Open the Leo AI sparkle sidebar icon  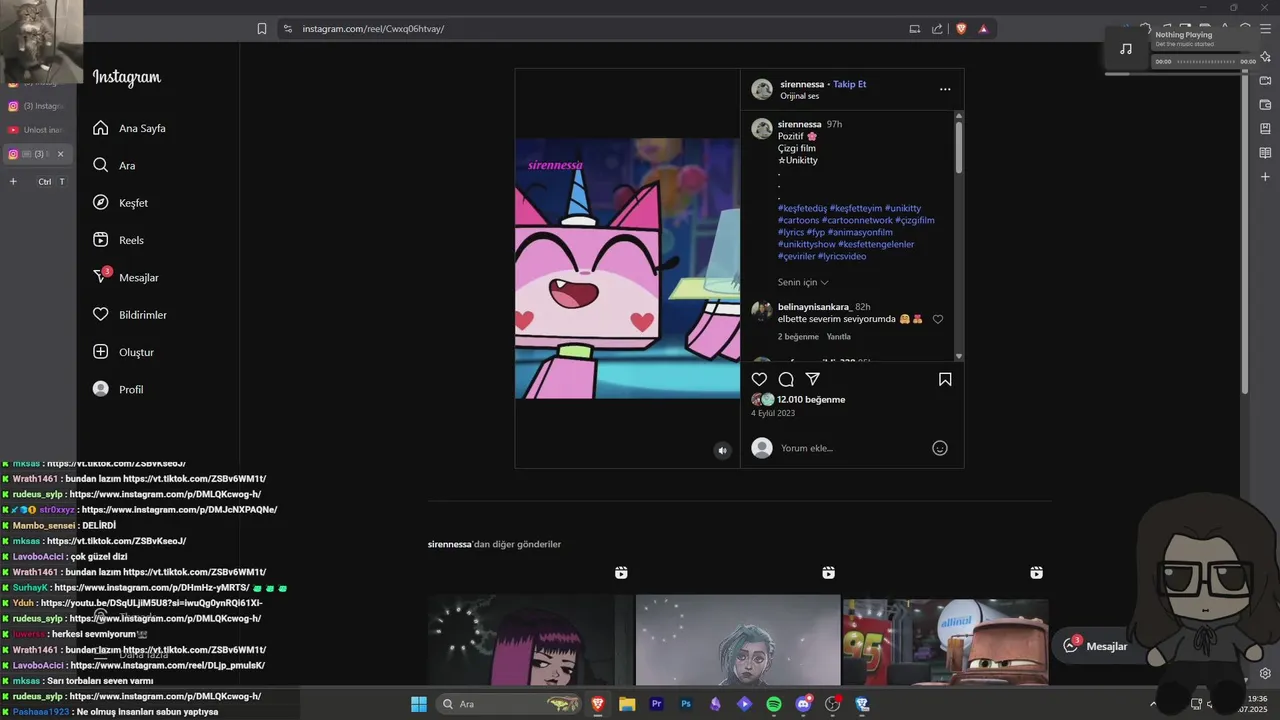point(1265,57)
